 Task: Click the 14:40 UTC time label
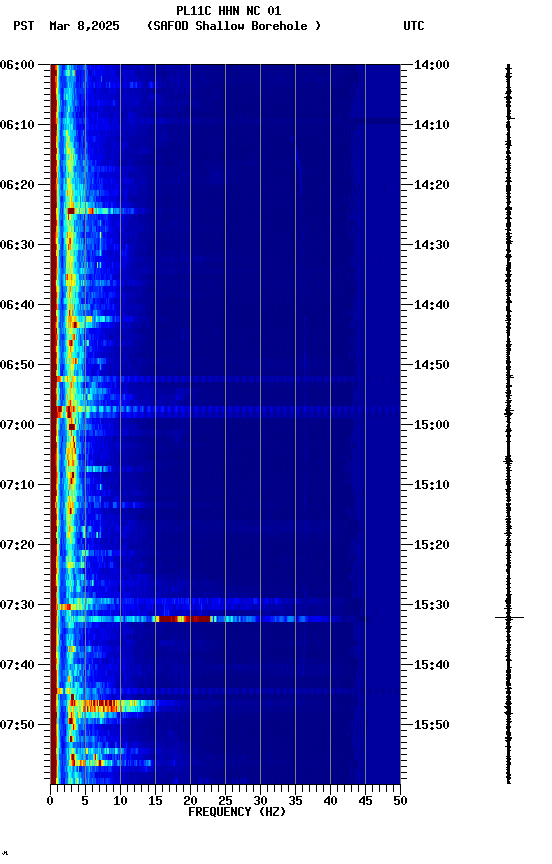tap(432, 305)
